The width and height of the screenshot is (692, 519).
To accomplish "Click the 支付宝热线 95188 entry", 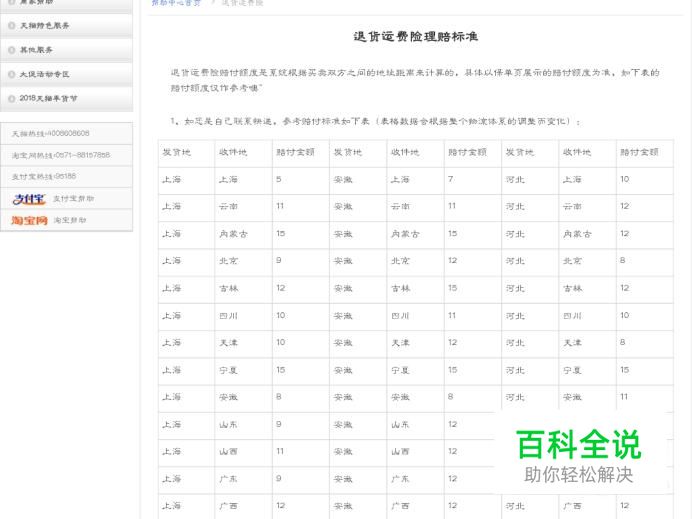I will (x=44, y=176).
